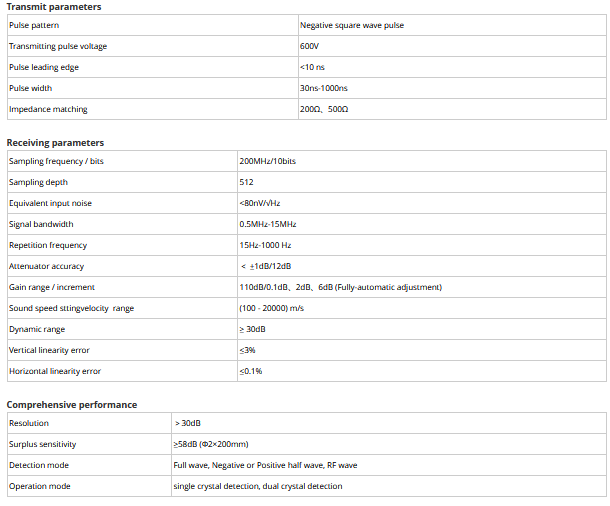Click the Repetition frequency label
Screen dimensions: 610x506
click(48, 245)
